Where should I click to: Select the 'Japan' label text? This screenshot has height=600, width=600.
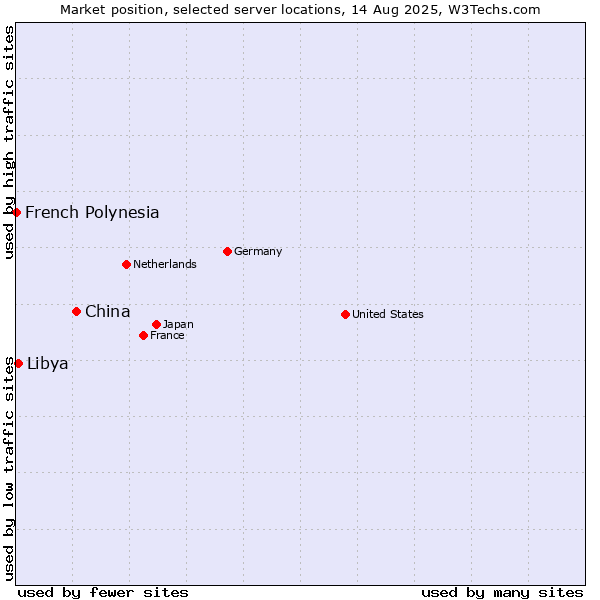click(178, 324)
